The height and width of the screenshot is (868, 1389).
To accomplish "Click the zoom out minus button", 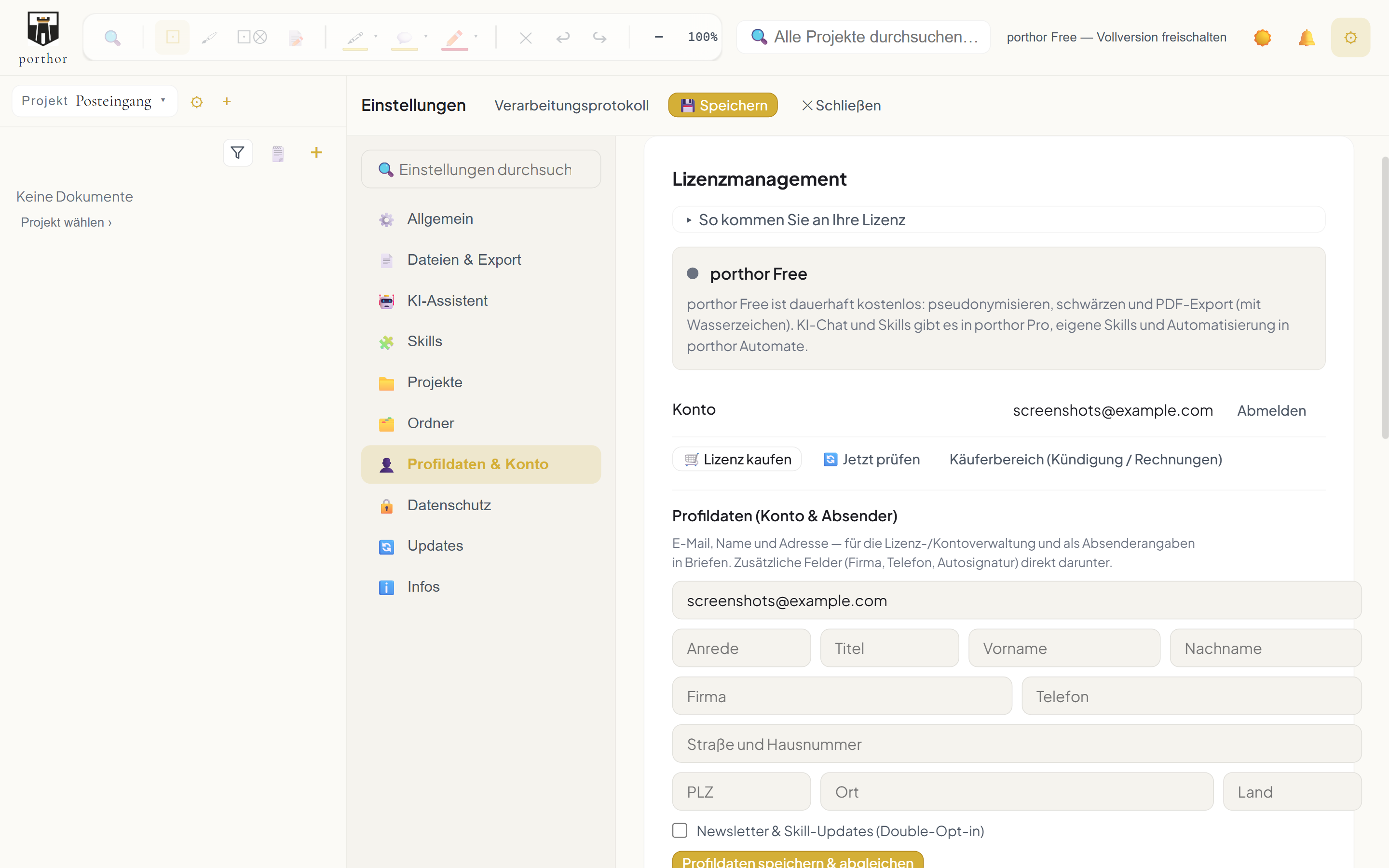I will tap(659, 37).
